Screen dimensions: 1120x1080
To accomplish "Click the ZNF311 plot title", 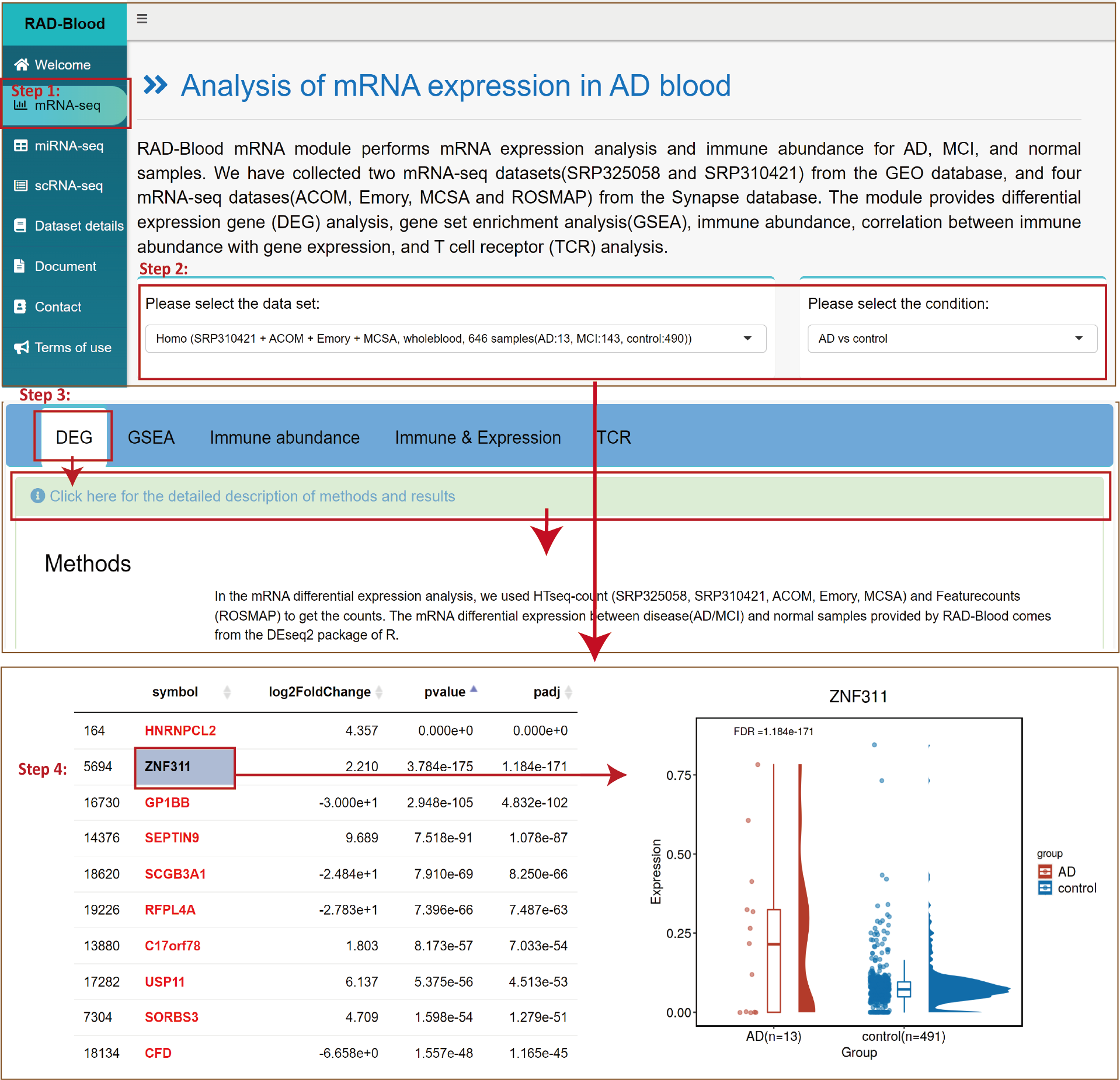I will [x=858, y=696].
